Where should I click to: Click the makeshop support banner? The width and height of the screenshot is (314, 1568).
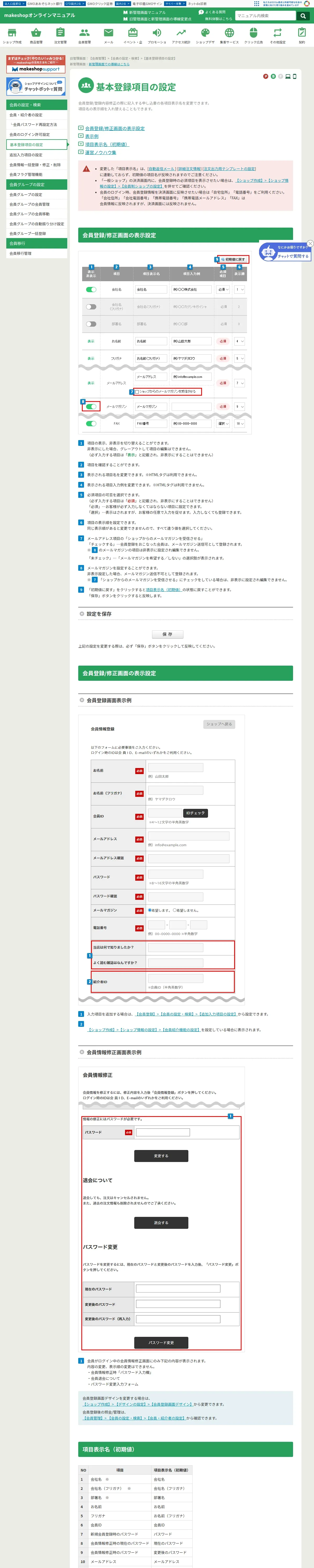pos(36,65)
